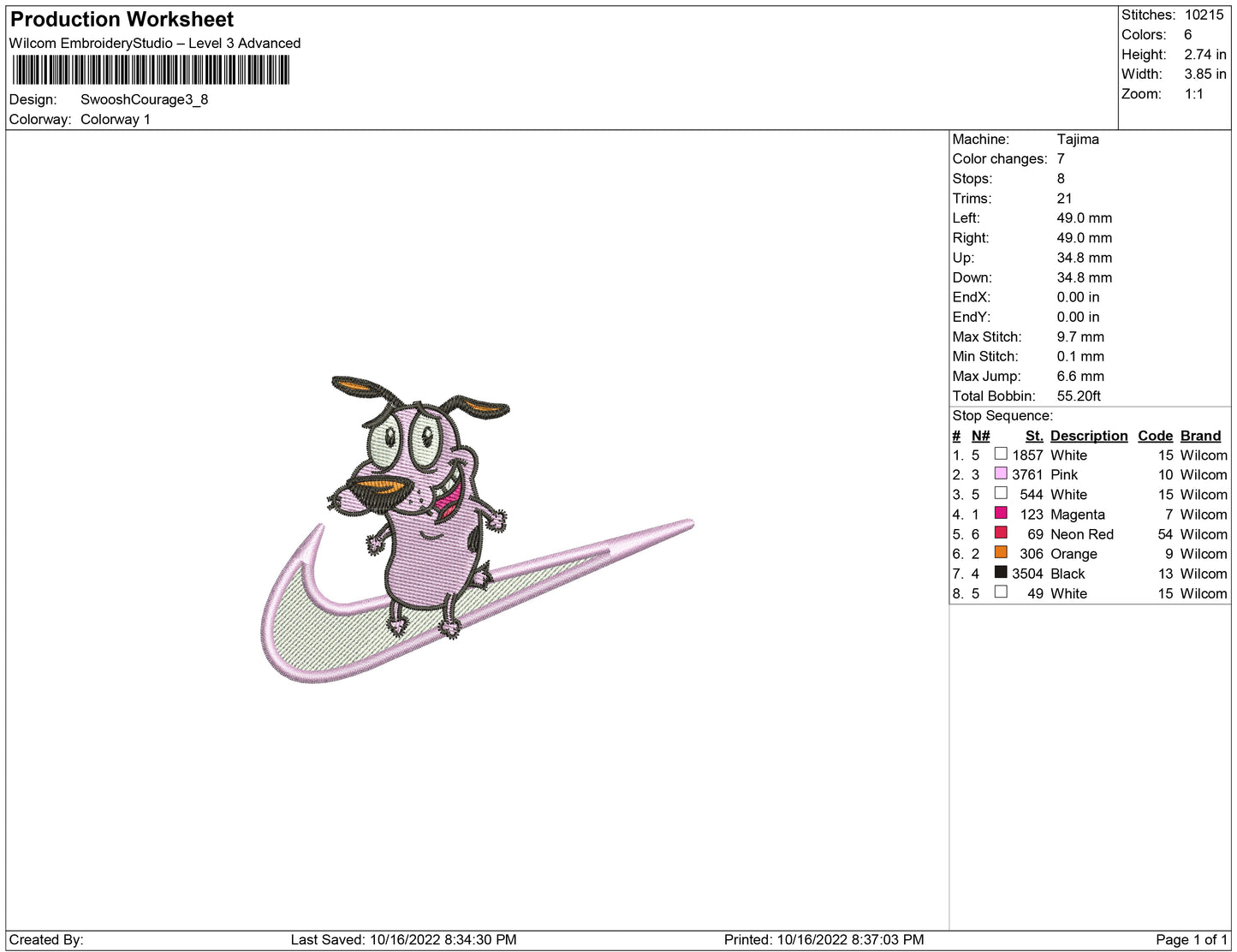Select the "EndY:" label
Screen dimensions: 1237x952
972,317
